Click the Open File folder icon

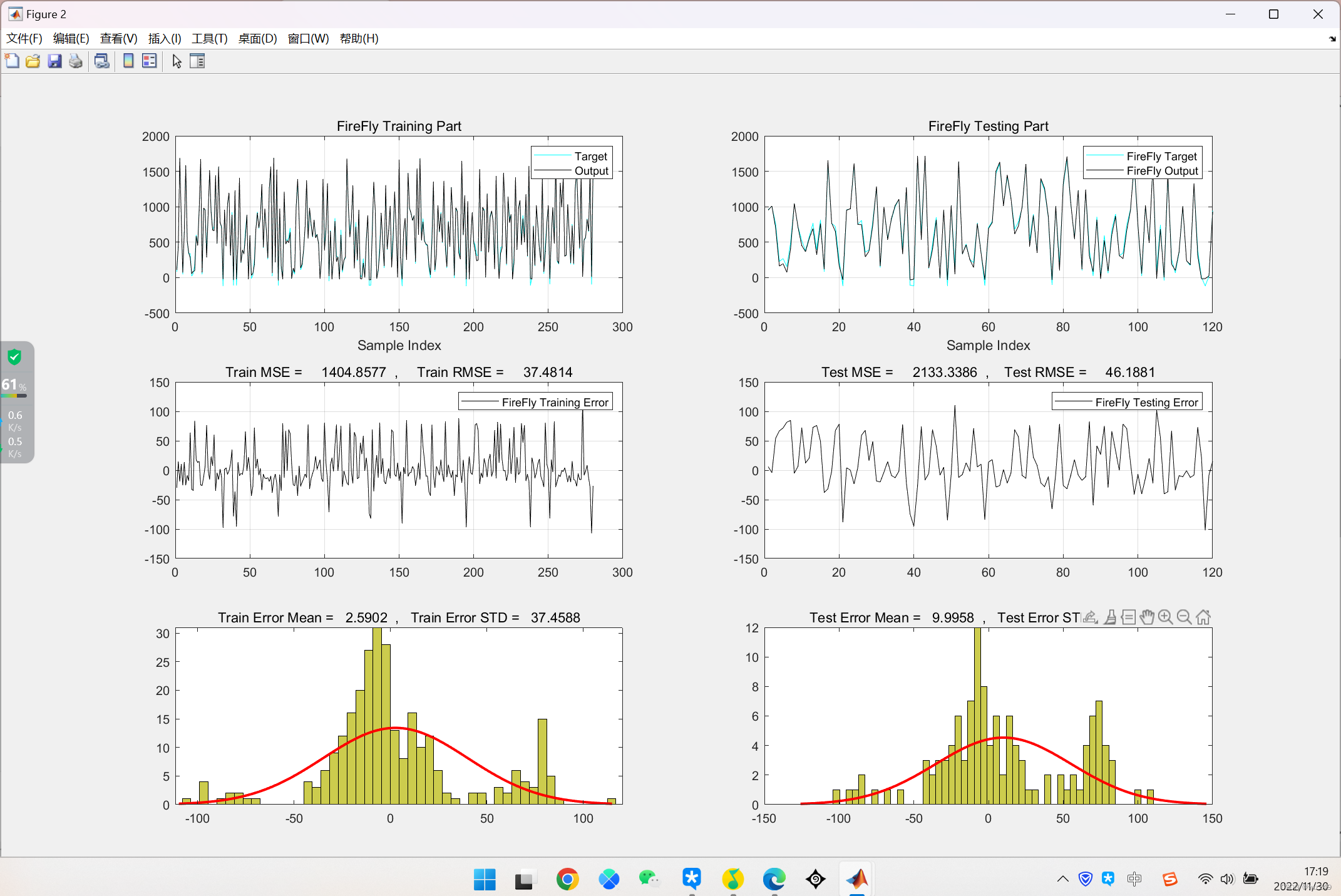[33, 61]
